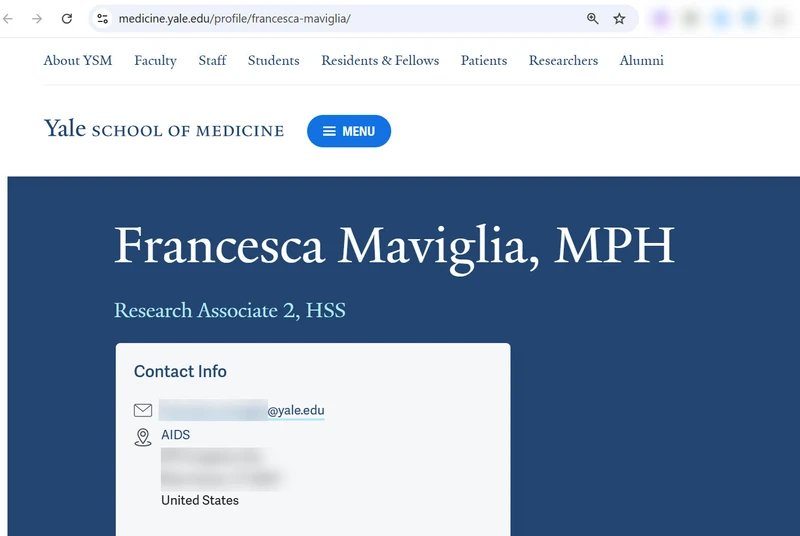Click the location pin icon
Image resolution: width=800 pixels, height=536 pixels.
coord(143,436)
